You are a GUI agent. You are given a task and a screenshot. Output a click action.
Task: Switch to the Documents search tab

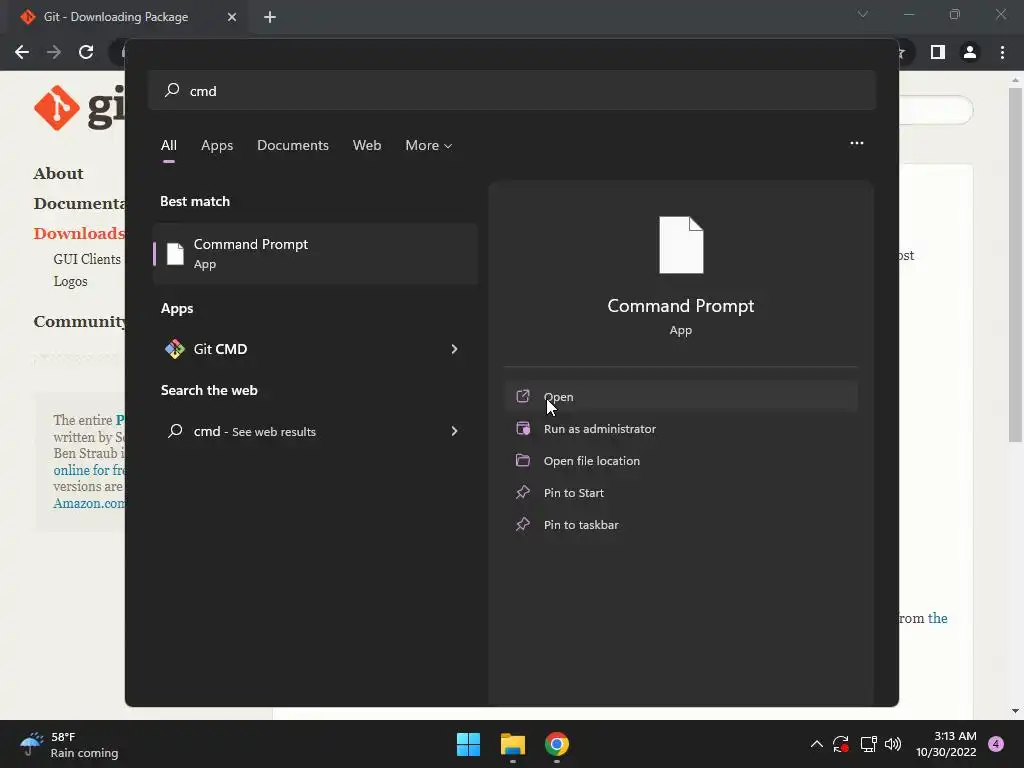click(x=293, y=146)
